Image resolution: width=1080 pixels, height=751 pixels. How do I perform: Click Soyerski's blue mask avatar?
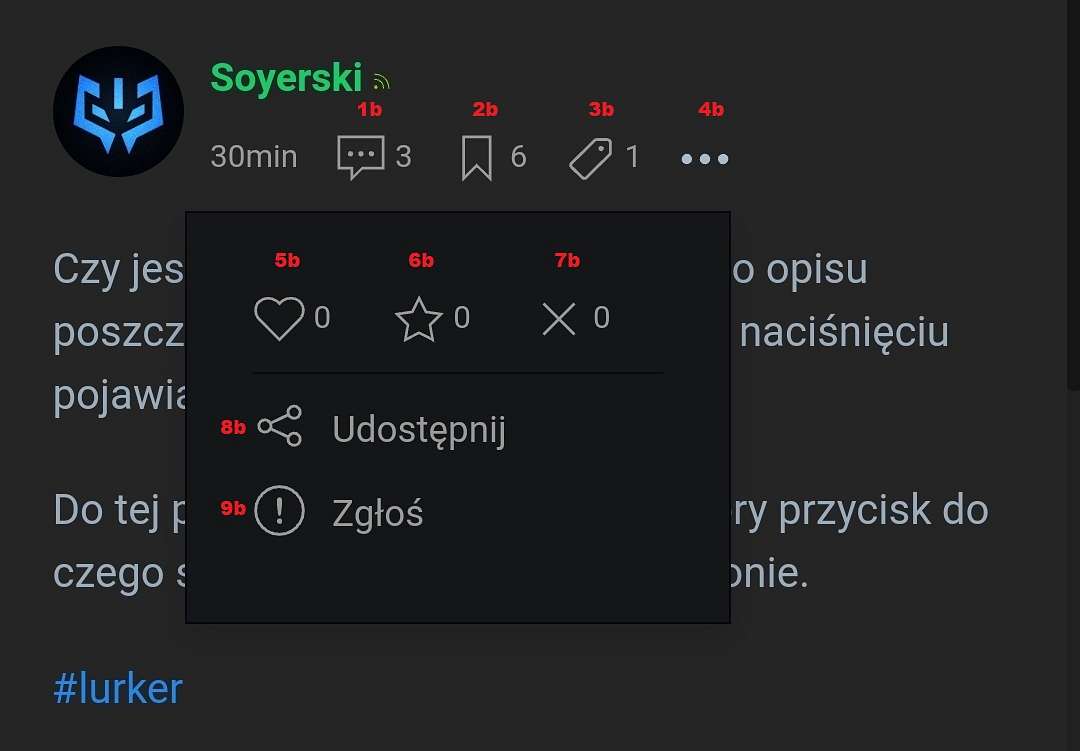(118, 112)
